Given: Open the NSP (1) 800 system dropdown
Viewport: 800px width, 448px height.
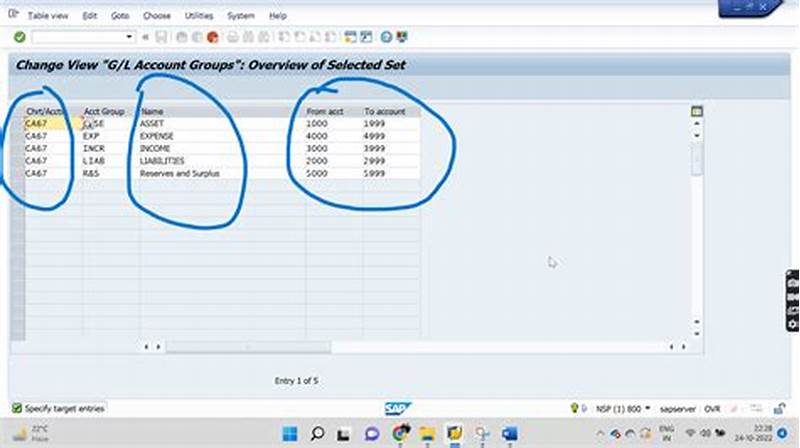Looking at the screenshot, I should point(647,408).
